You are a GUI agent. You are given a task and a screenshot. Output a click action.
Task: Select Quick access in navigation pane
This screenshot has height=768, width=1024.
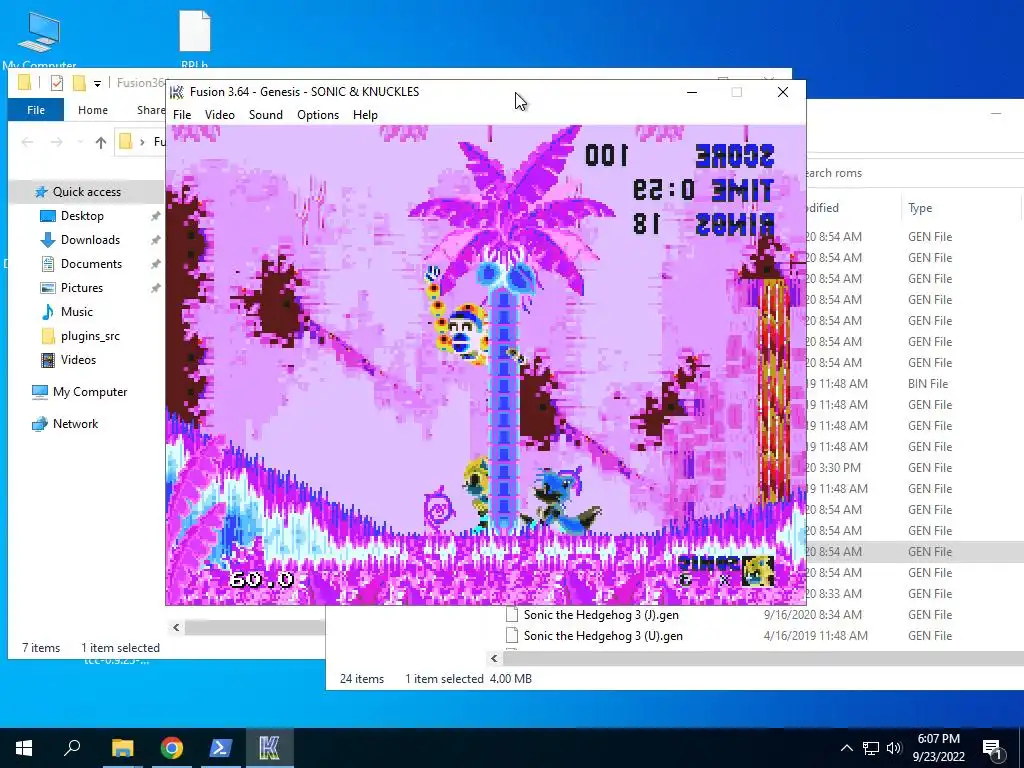click(86, 191)
